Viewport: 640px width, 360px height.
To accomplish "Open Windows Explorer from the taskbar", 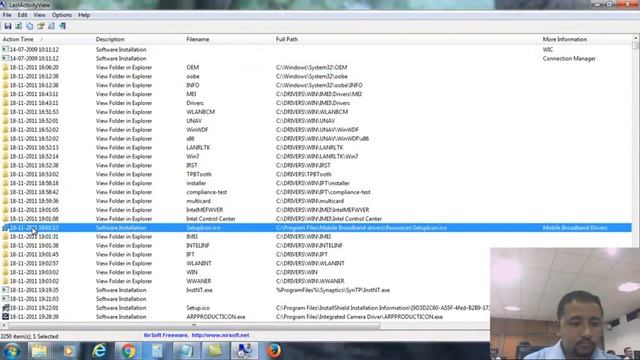I will [39, 351].
